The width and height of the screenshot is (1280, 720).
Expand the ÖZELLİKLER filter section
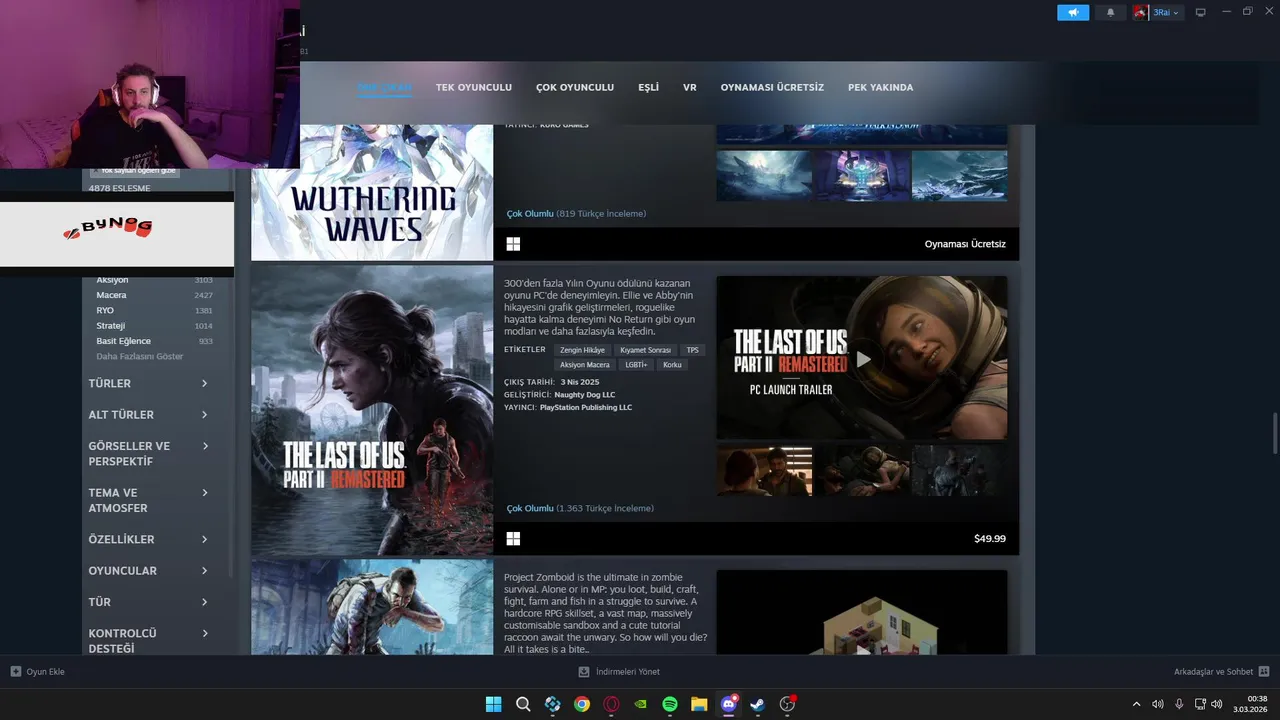148,539
